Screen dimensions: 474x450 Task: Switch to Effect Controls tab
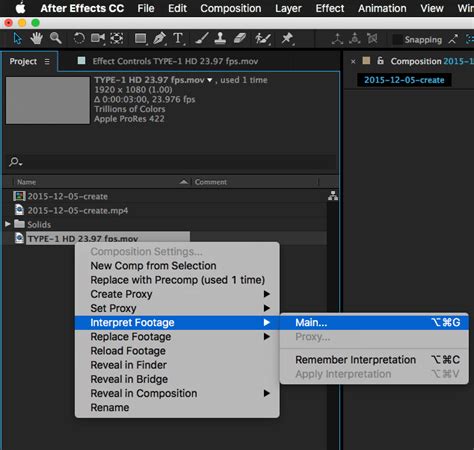pos(175,61)
